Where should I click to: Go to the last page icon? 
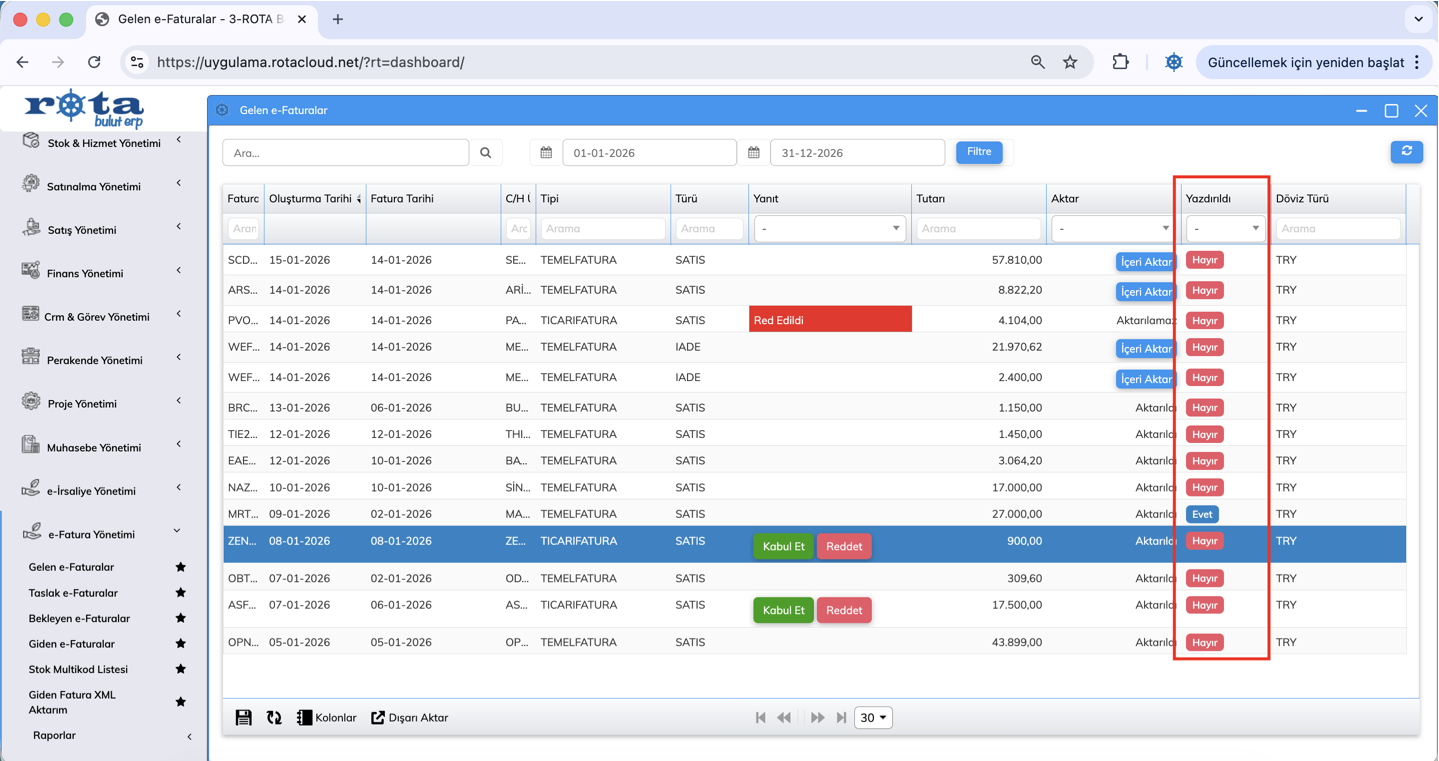click(x=842, y=718)
